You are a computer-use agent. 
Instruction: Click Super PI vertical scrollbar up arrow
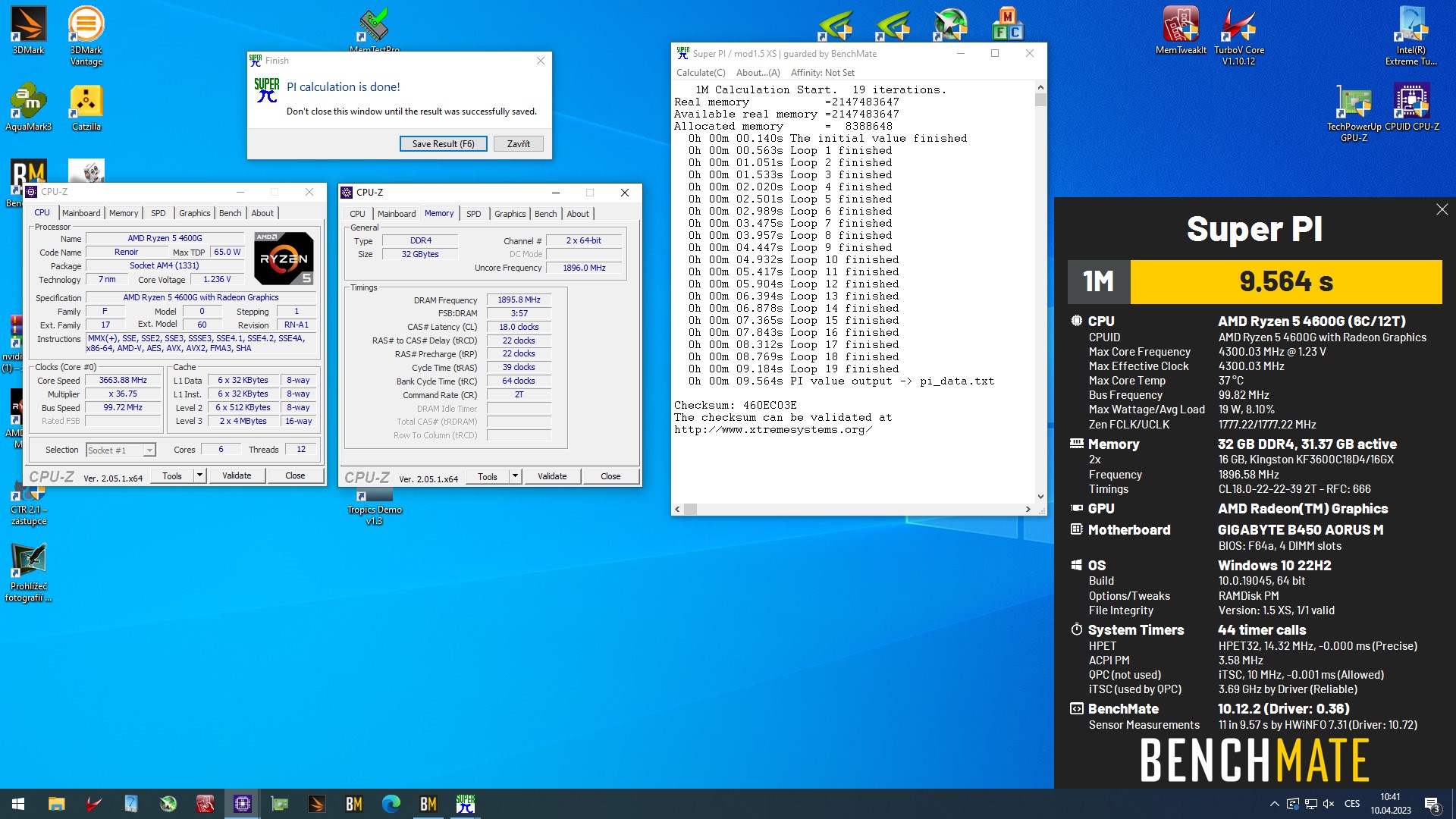coord(1040,88)
